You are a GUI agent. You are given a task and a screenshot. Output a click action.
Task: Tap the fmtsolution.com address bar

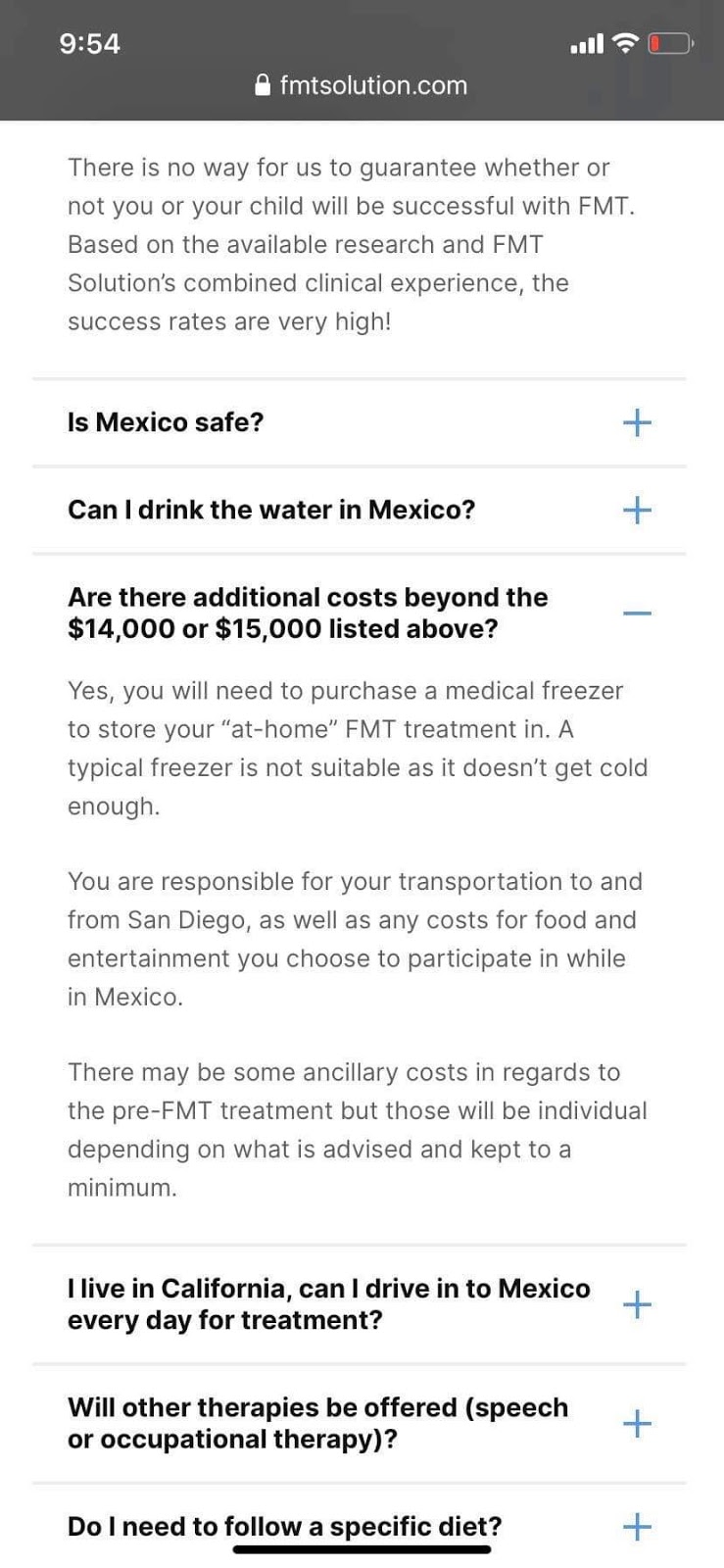tap(372, 85)
